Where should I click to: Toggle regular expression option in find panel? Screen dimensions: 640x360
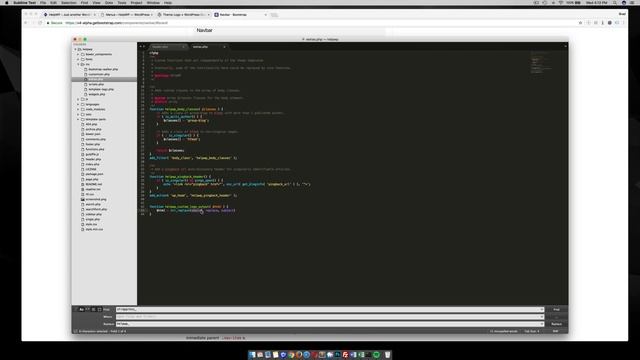(x=76, y=309)
